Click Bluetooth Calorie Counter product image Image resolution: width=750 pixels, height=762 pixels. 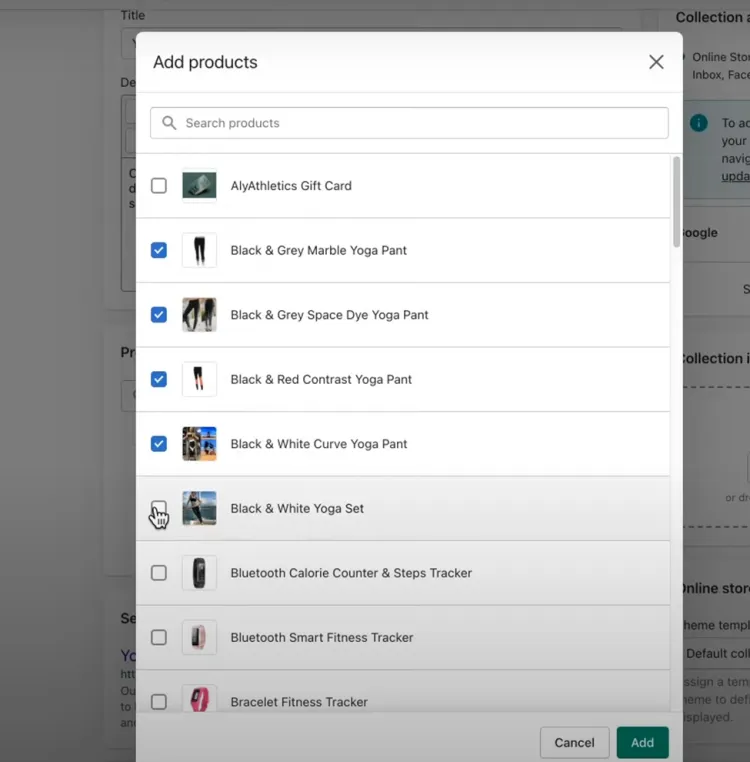[199, 573]
